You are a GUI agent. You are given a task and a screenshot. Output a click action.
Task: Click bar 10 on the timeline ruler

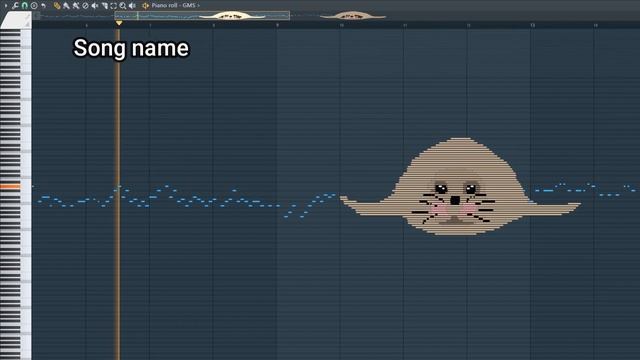pos(341,25)
